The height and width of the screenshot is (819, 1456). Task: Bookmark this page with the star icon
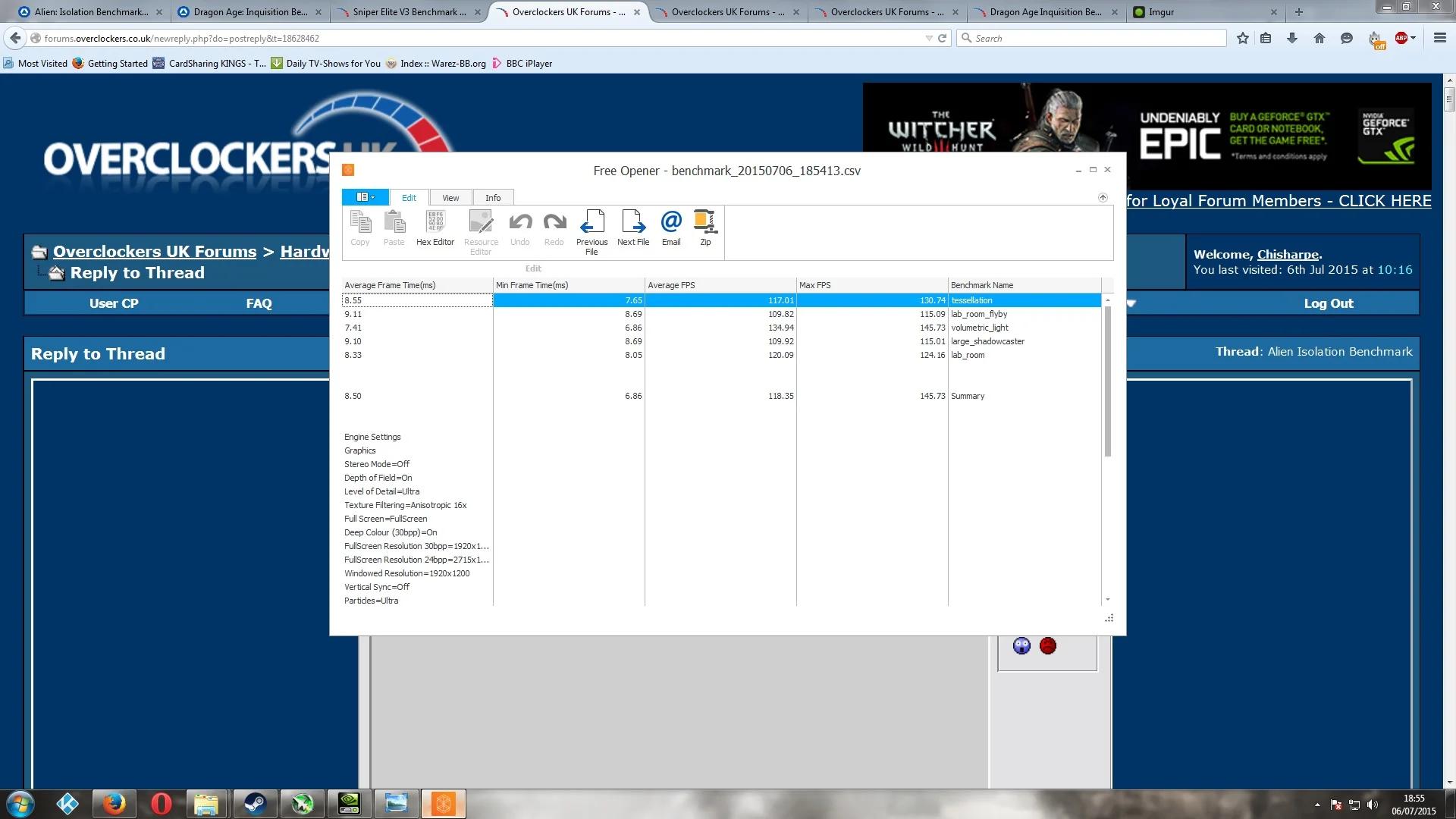[x=1242, y=38]
